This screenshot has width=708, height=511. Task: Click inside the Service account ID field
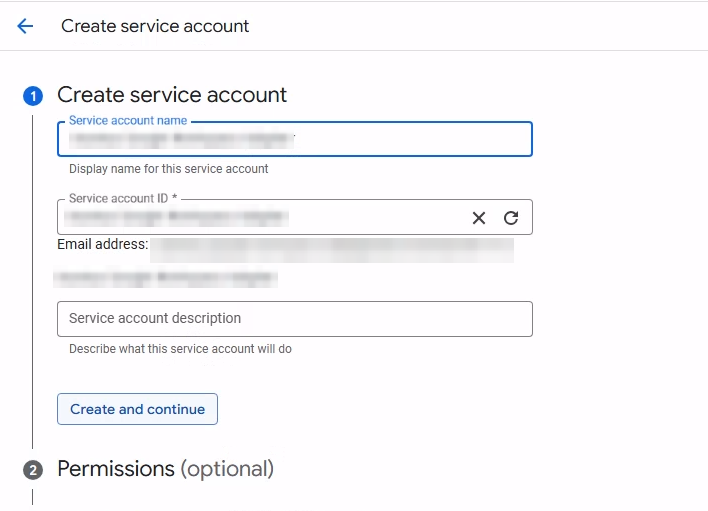tap(260, 217)
